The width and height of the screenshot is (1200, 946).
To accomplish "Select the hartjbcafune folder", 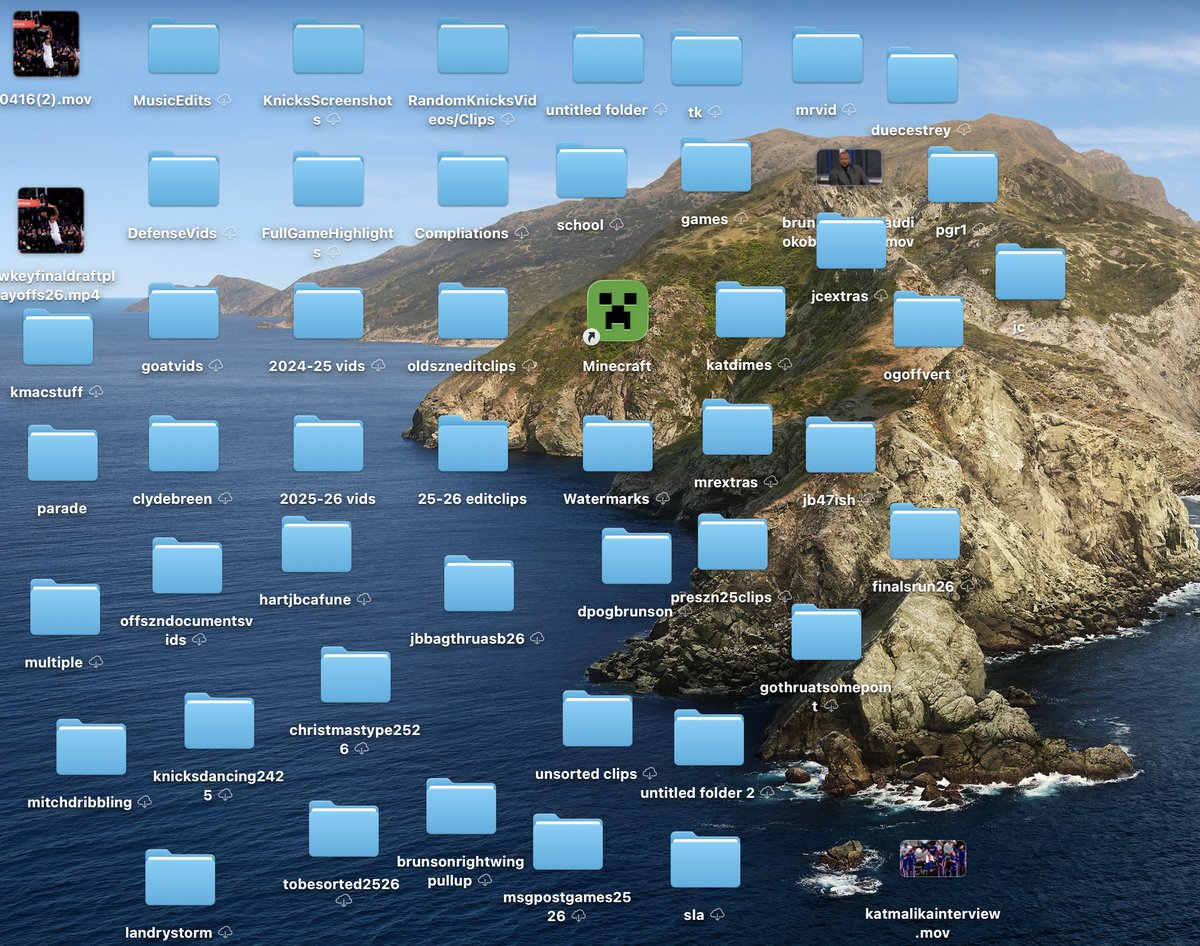I will [x=316, y=545].
